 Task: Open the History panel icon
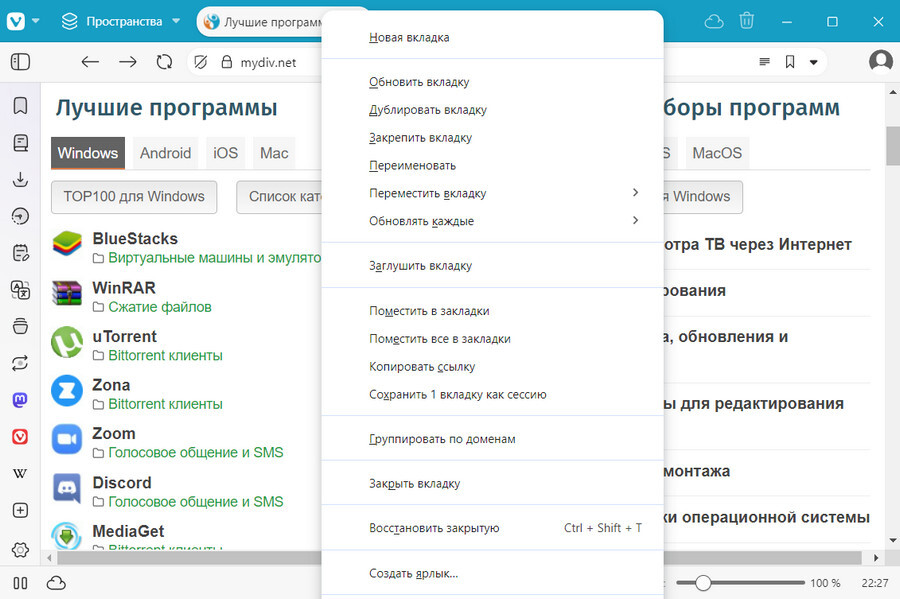pos(20,216)
